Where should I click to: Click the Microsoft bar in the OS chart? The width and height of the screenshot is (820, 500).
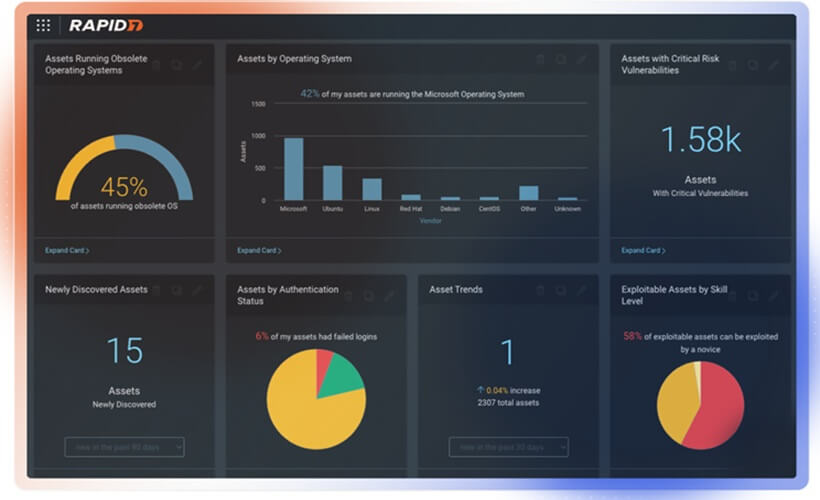(x=293, y=169)
